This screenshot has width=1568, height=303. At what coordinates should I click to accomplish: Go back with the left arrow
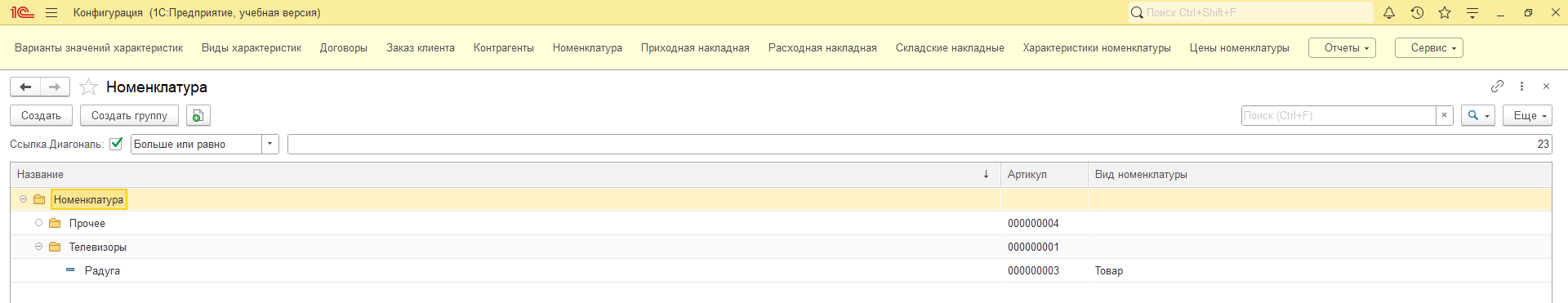point(25,87)
